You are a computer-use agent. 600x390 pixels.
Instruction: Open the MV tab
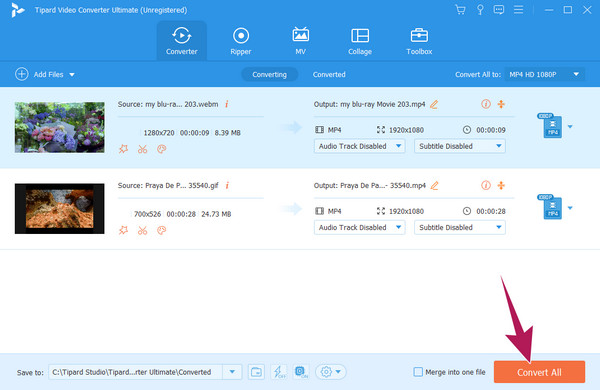[300, 41]
